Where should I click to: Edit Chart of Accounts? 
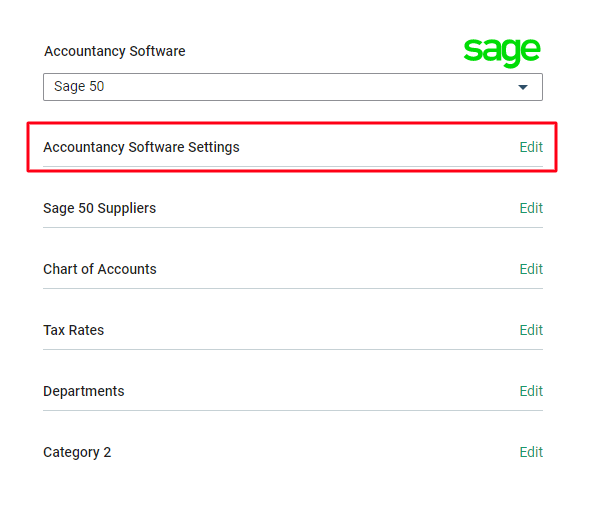tap(531, 269)
